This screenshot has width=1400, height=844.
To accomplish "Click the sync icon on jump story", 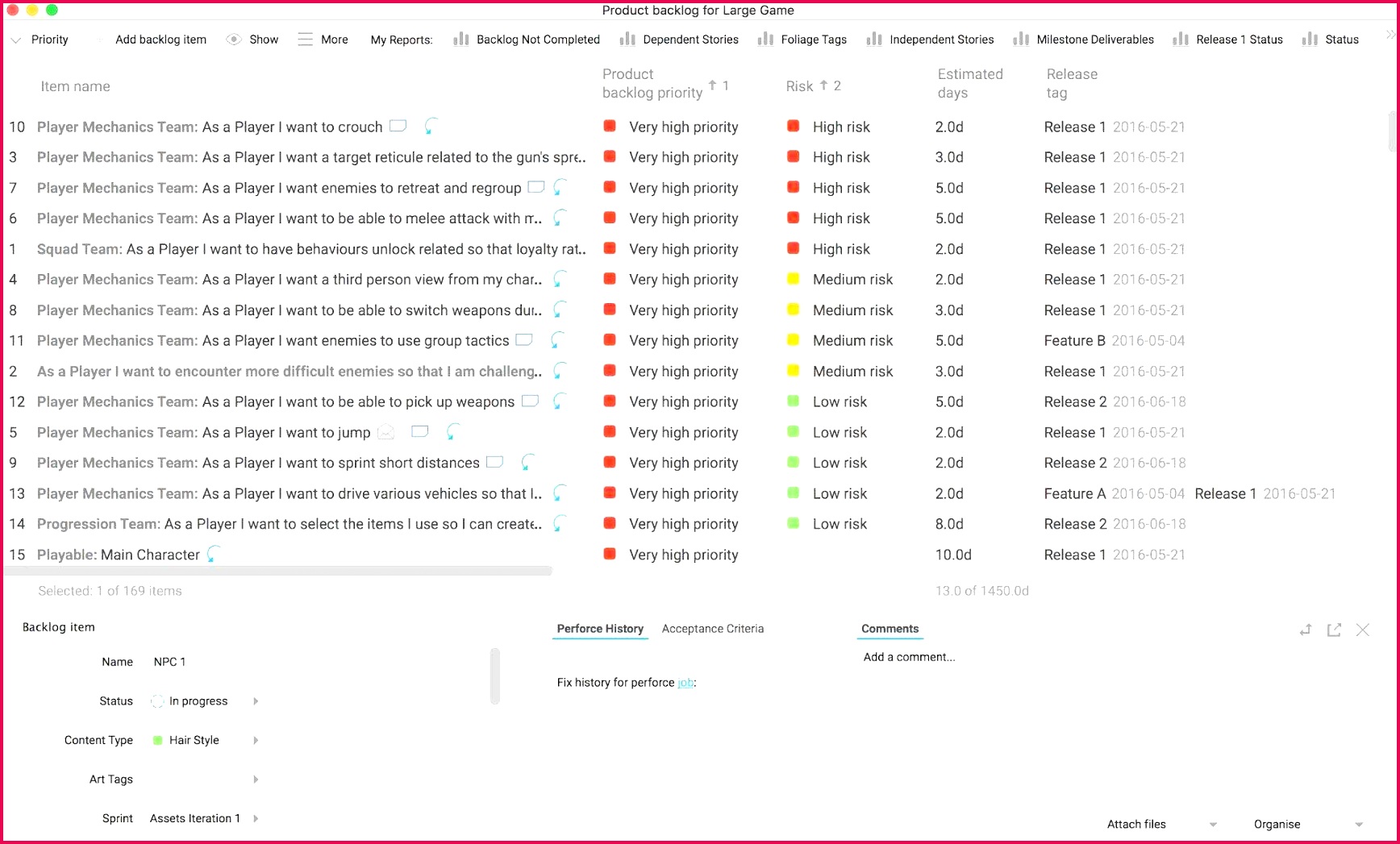I will click(x=451, y=432).
